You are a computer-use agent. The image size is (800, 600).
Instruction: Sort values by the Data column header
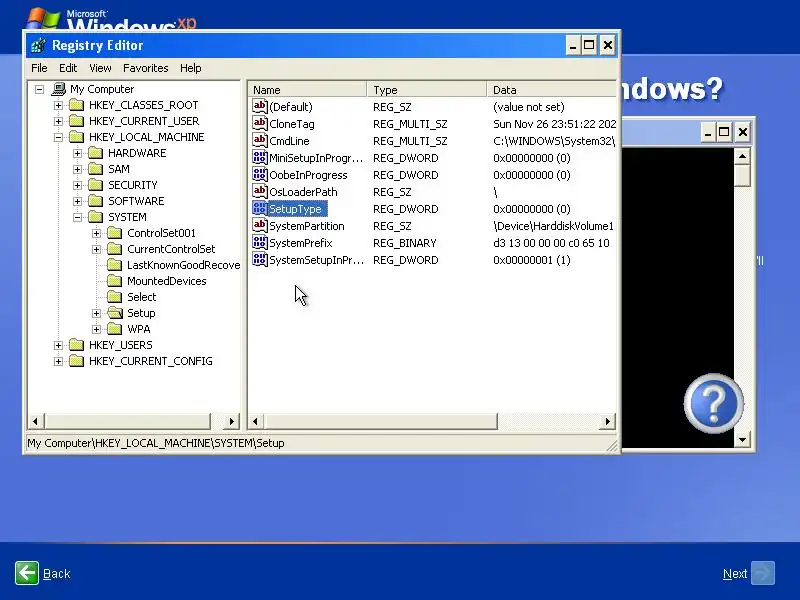[552, 90]
